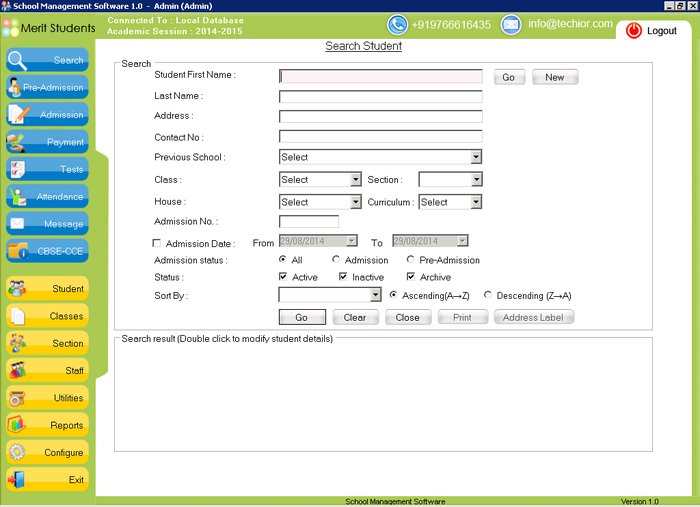
Task: Click into the Last Name field
Action: [380, 97]
